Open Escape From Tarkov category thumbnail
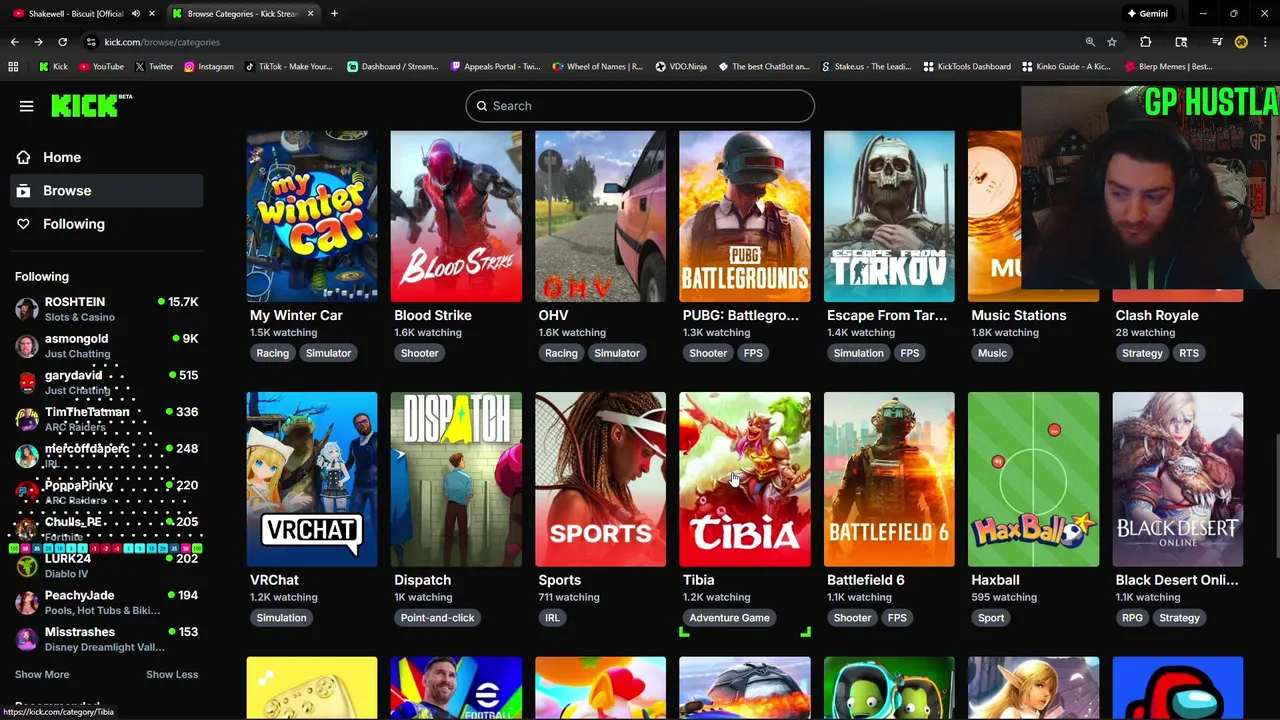Image resolution: width=1280 pixels, height=720 pixels. pyautogui.click(x=889, y=216)
